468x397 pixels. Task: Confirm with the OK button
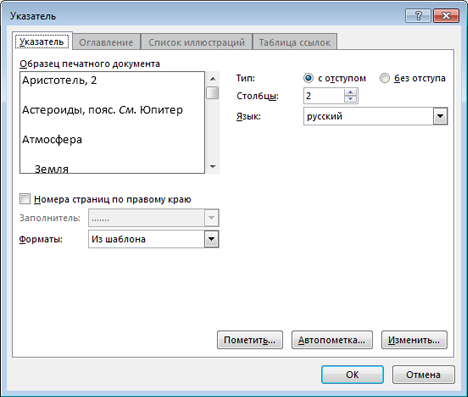[352, 375]
